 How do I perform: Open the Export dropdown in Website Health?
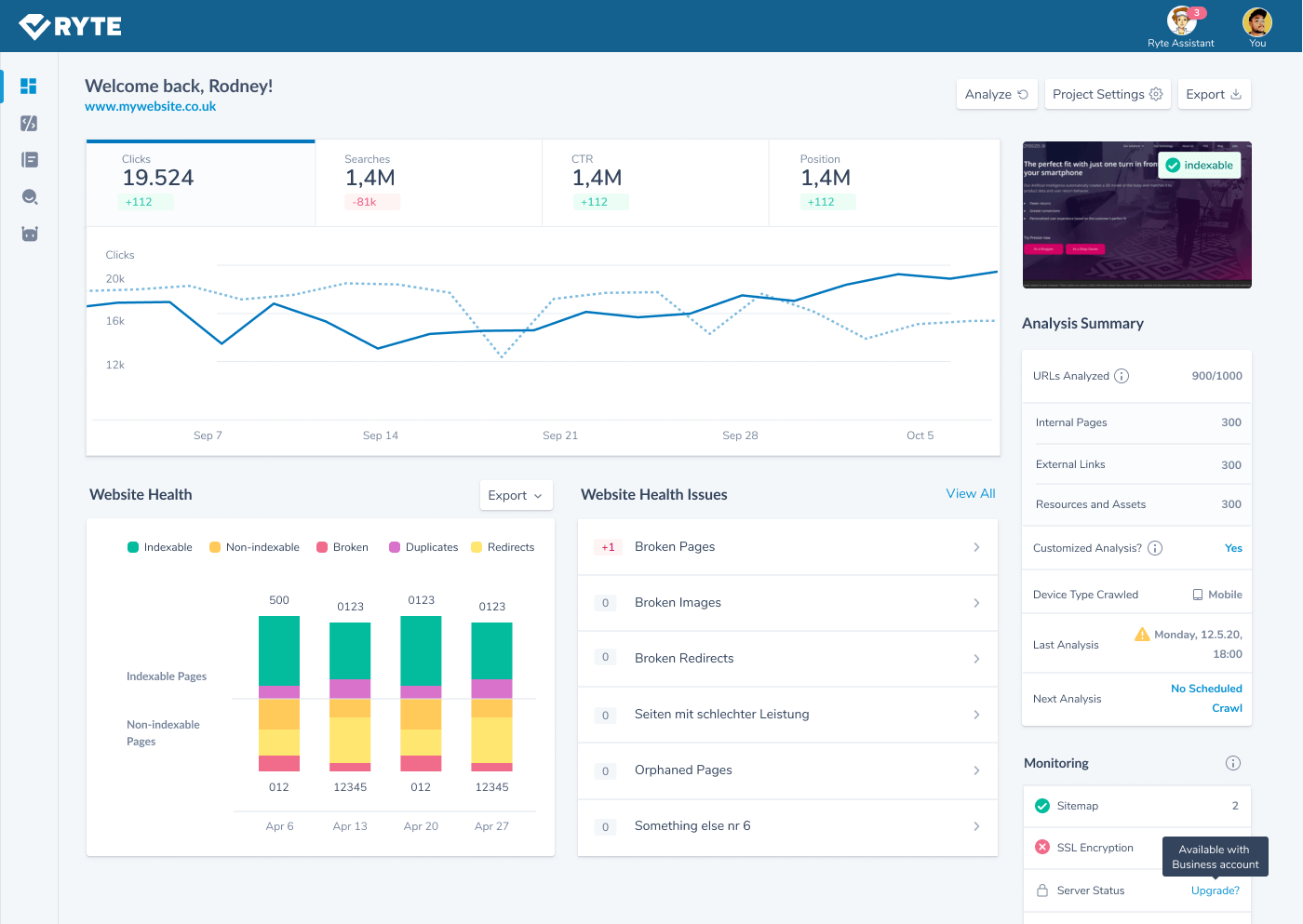pos(516,495)
